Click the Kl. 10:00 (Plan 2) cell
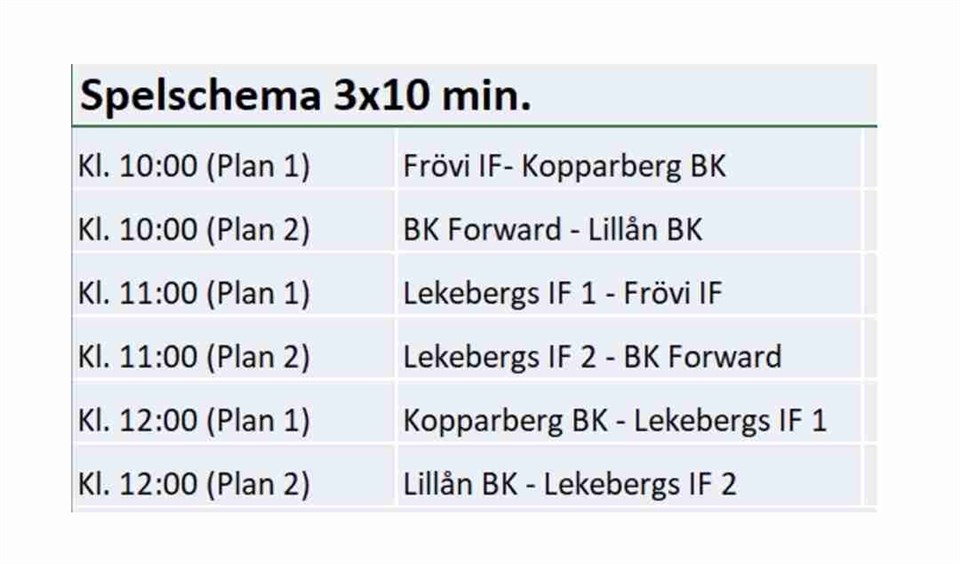 (x=194, y=229)
